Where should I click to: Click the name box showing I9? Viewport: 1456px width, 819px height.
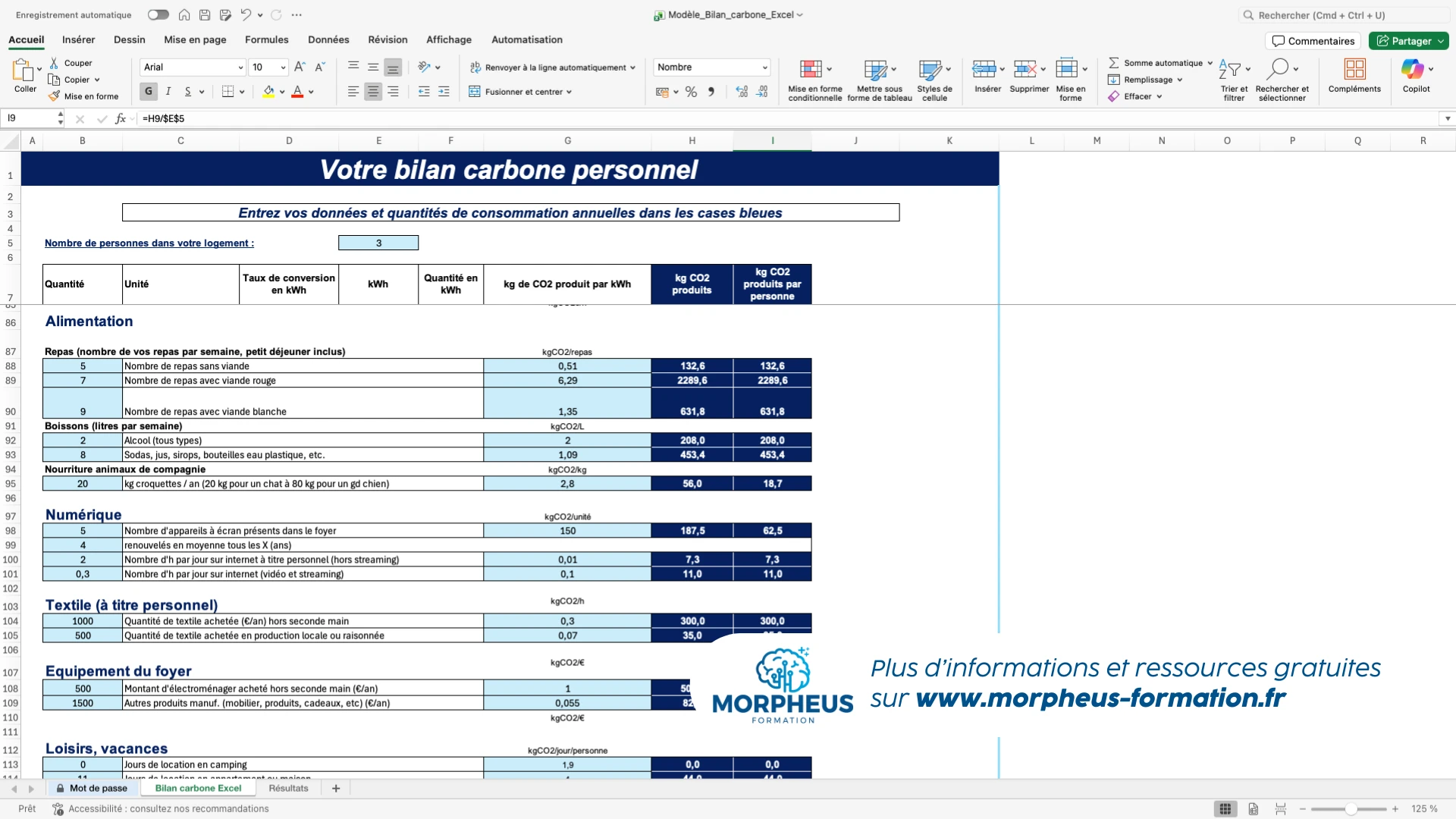(x=30, y=118)
